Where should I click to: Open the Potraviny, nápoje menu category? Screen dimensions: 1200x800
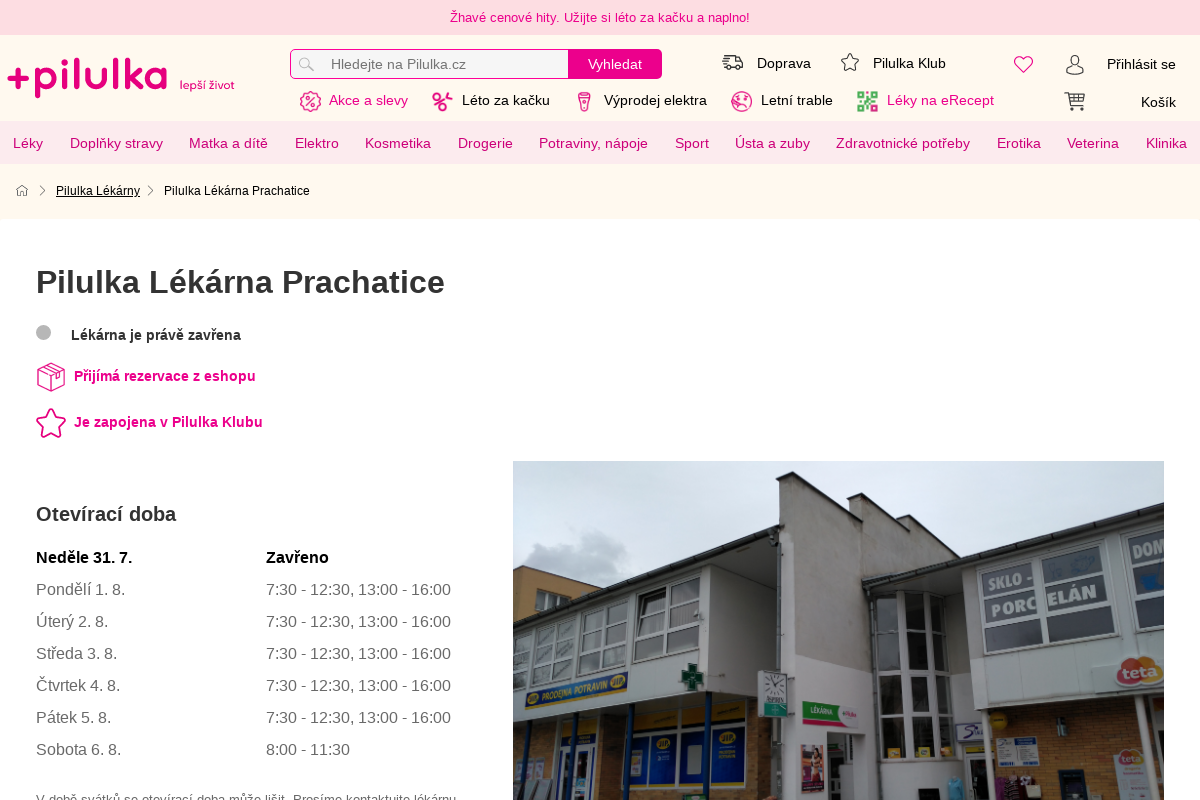(x=594, y=143)
